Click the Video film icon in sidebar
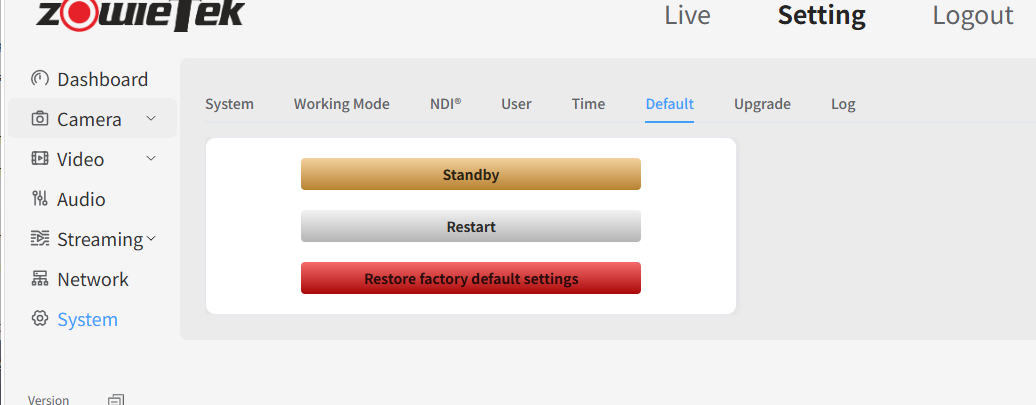The width and height of the screenshot is (1036, 405). 40,159
